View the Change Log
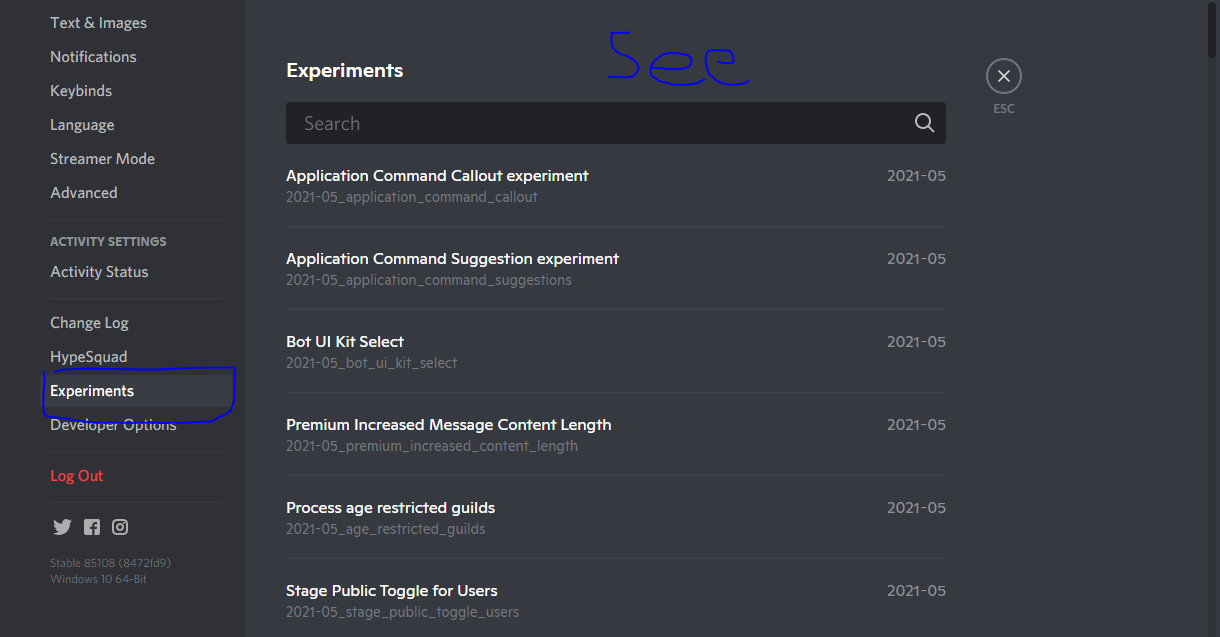Screen dimensions: 1220x637 [89, 322]
